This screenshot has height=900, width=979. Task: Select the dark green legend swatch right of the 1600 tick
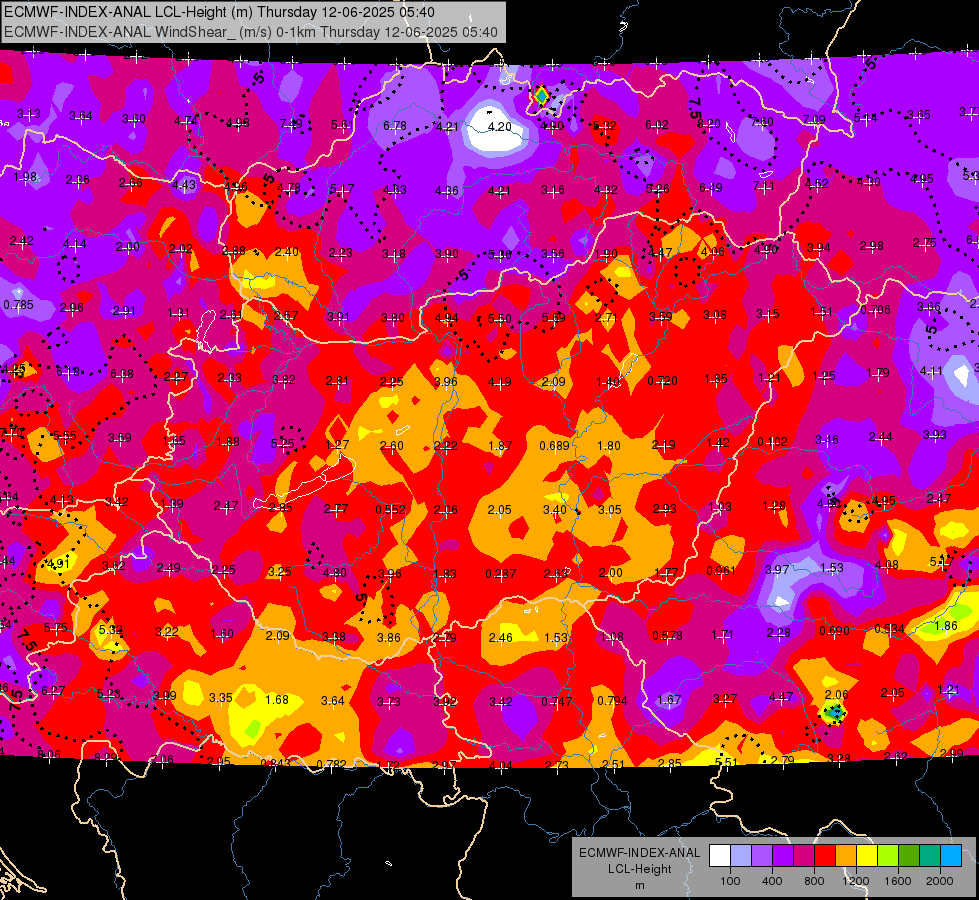pos(909,855)
